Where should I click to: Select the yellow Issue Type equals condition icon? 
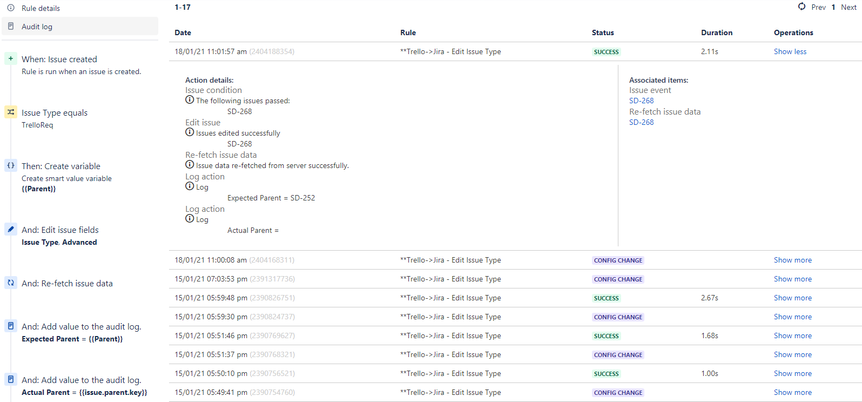tap(10, 112)
